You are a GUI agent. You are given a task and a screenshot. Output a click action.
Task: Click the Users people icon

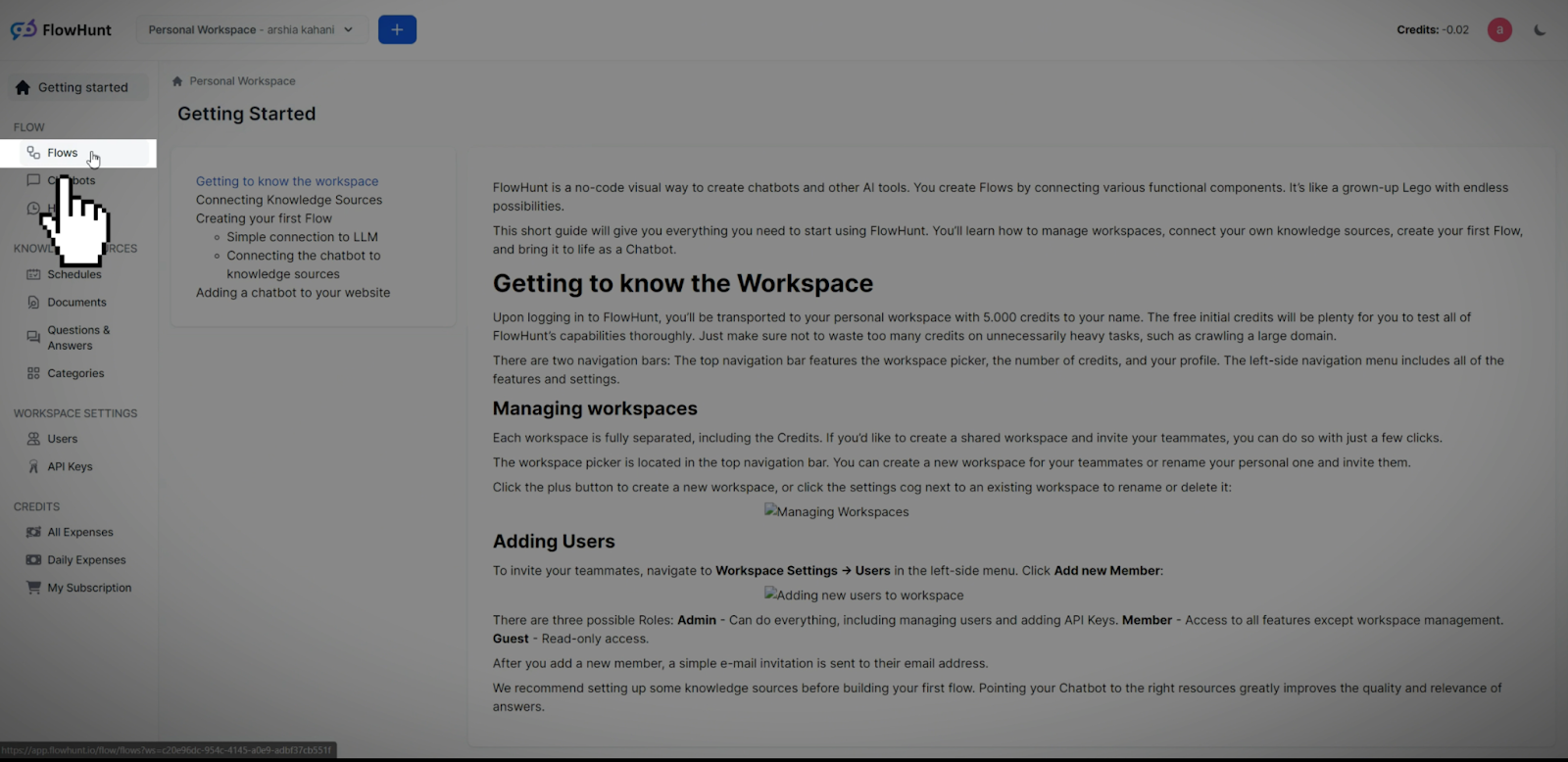point(33,439)
